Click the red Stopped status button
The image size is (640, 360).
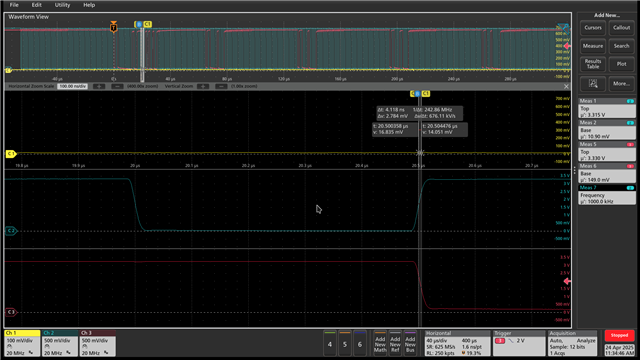pyautogui.click(x=619, y=336)
